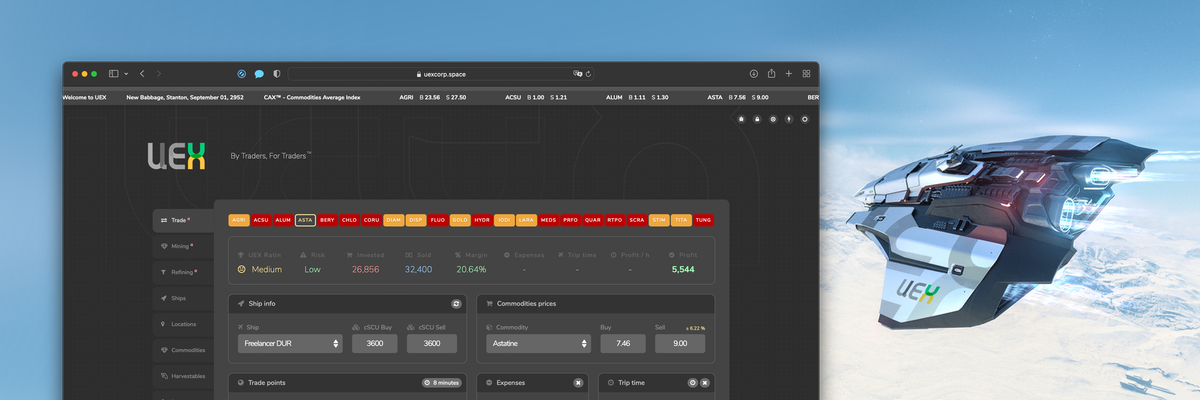The width and height of the screenshot is (1200, 400).
Task: Select the DIAM commodity tag
Action: click(x=393, y=220)
